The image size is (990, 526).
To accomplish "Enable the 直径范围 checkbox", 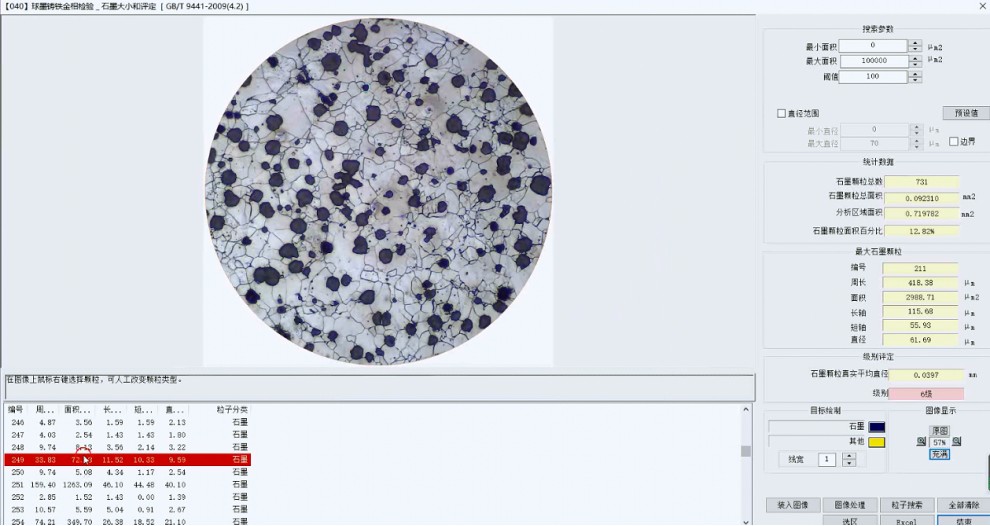I will (x=782, y=113).
